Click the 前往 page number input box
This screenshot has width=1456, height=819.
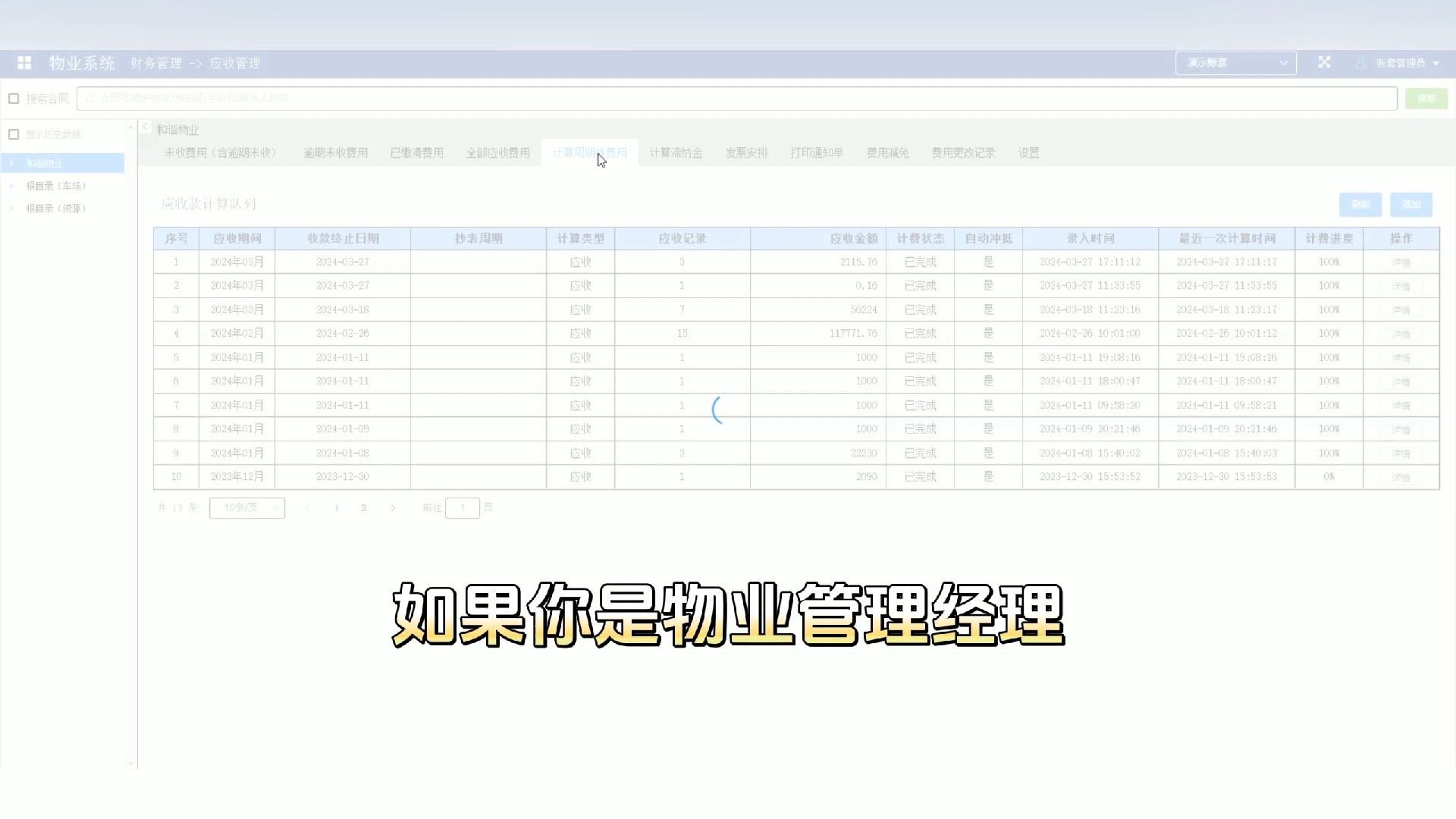pyautogui.click(x=463, y=508)
